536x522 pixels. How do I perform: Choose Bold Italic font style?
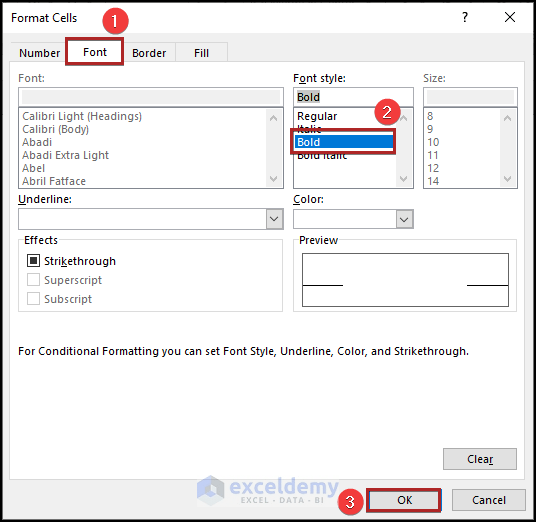pos(322,156)
